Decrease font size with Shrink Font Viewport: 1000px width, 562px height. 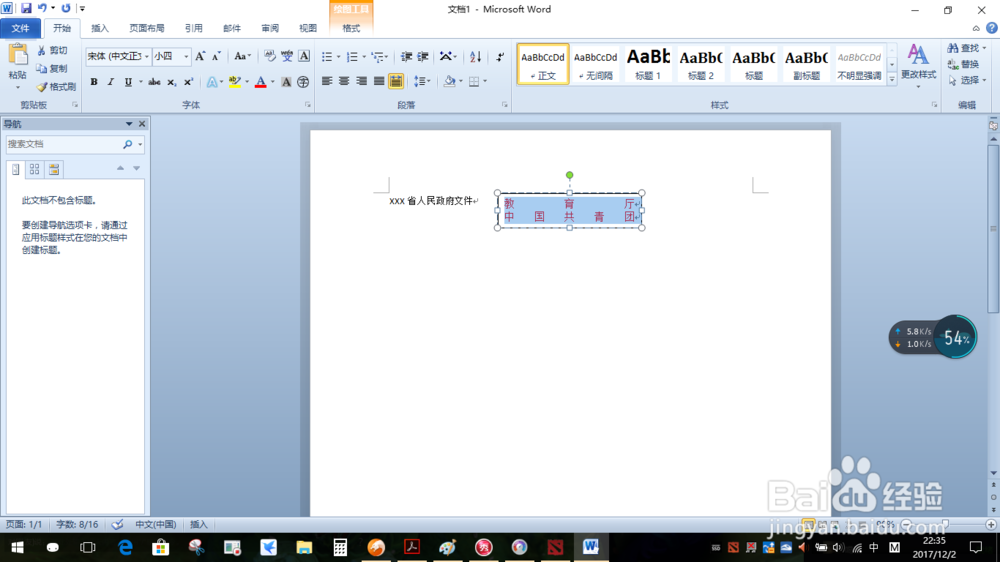click(216, 56)
